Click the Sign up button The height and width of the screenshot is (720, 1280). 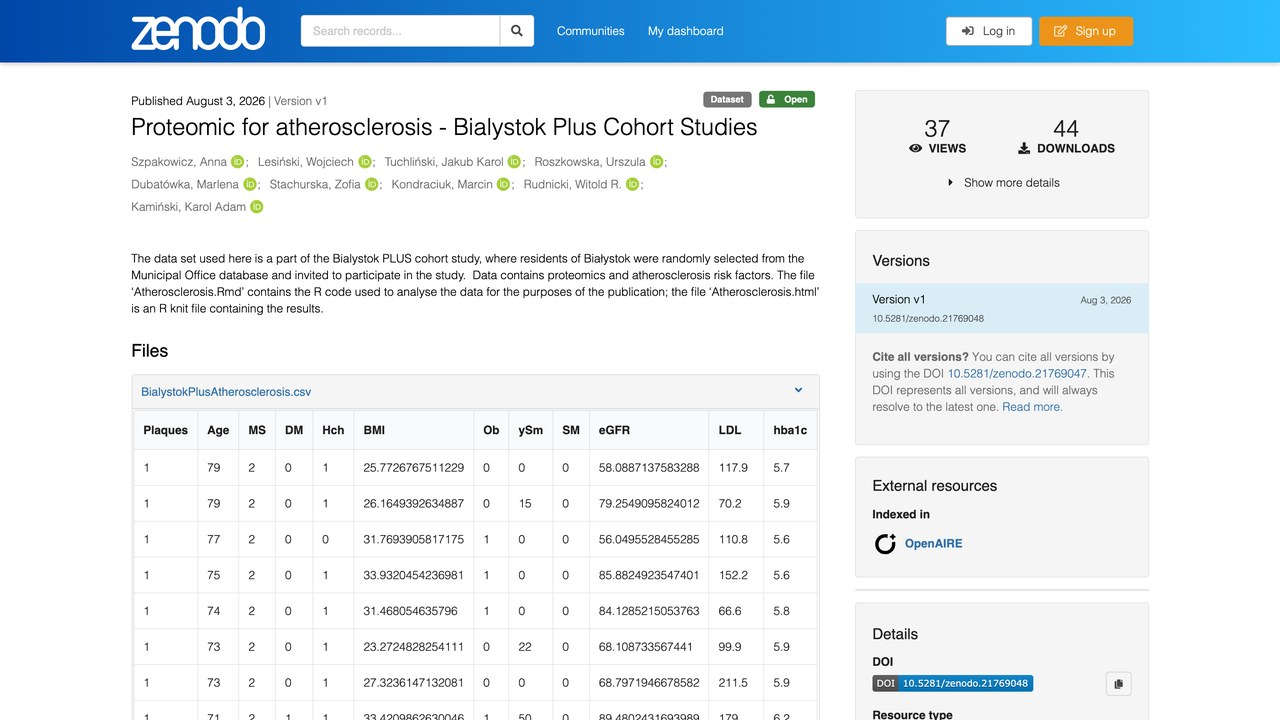pos(1086,31)
